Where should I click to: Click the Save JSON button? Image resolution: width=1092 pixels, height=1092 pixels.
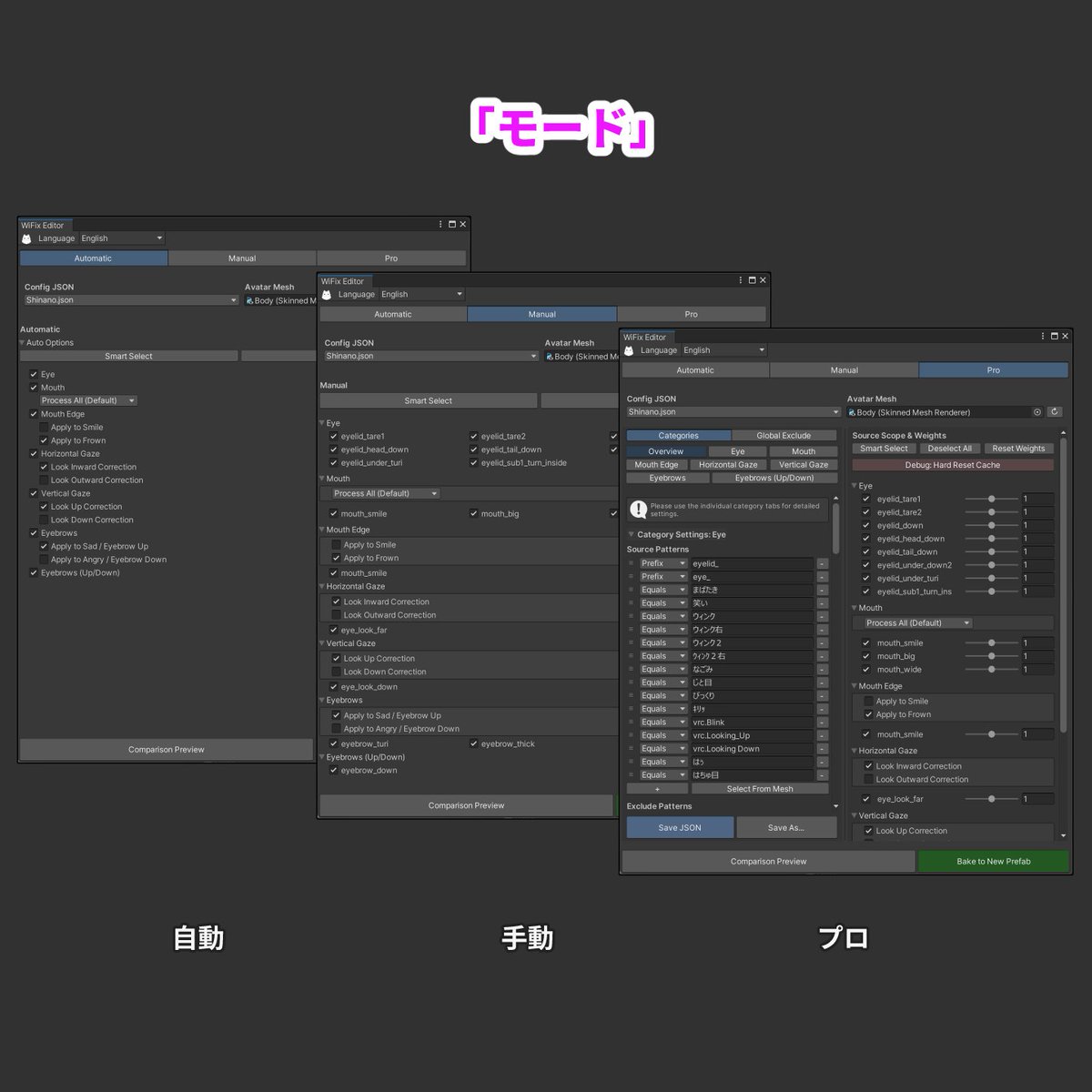[x=680, y=827]
